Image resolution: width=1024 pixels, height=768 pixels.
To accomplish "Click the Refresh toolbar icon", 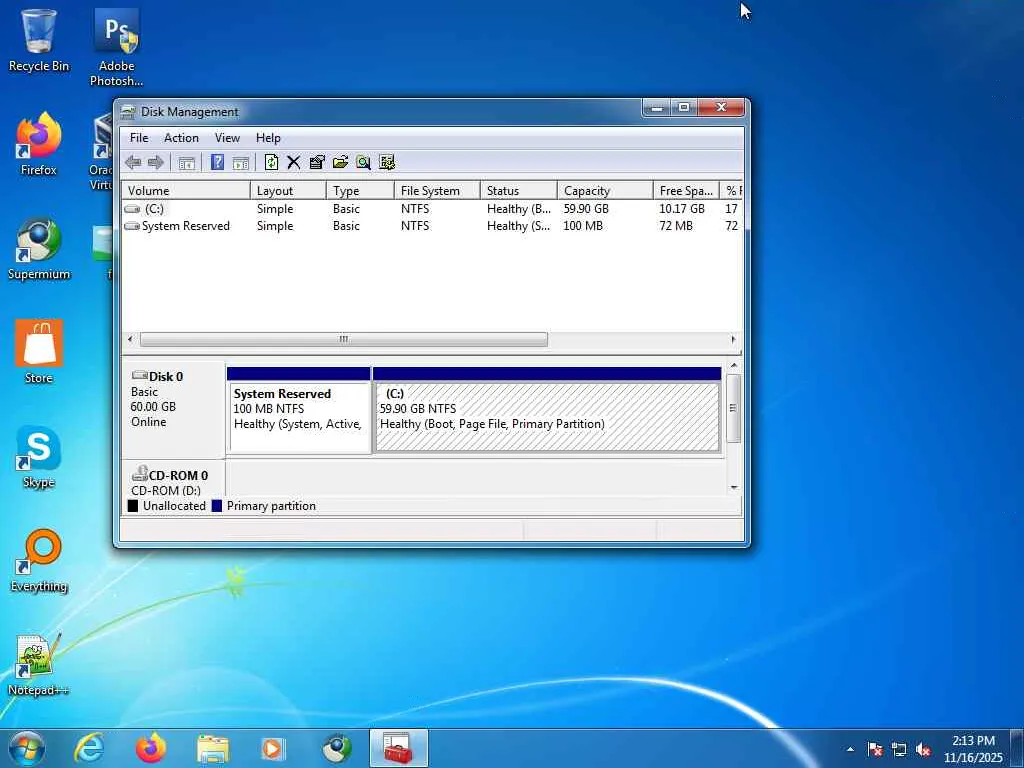I will point(271,162).
